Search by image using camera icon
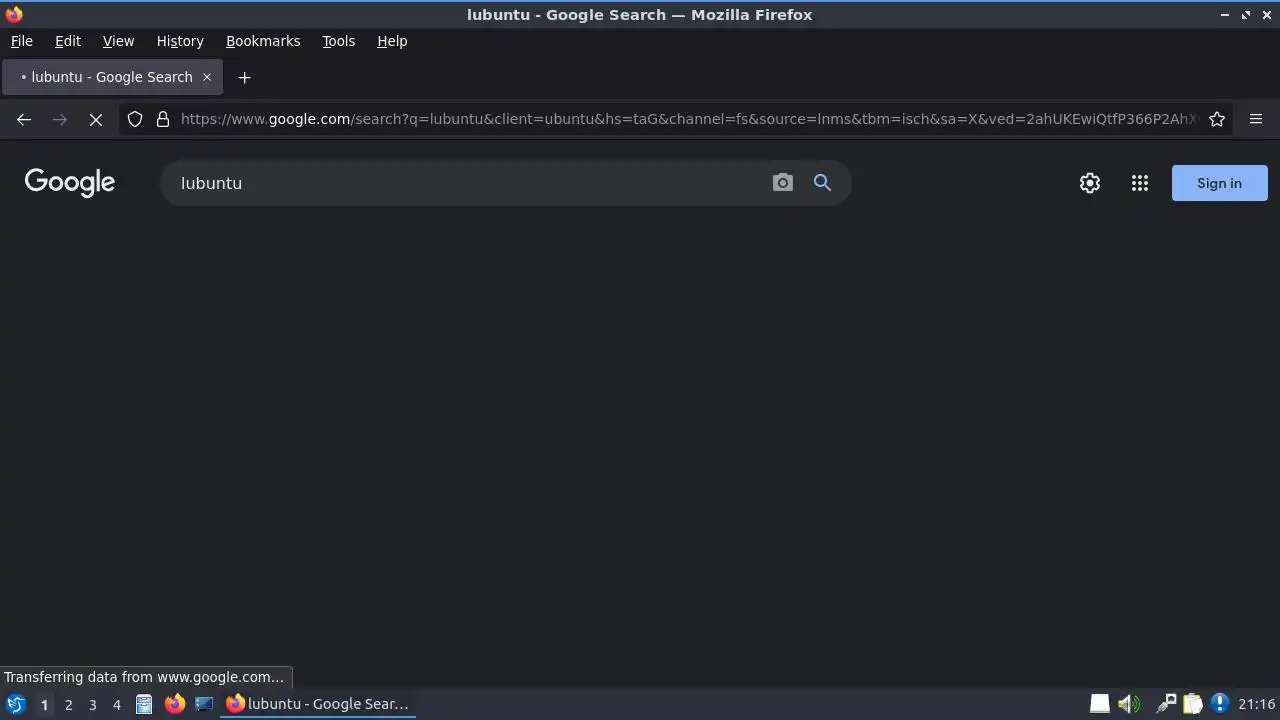This screenshot has height=720, width=1280. click(x=783, y=183)
